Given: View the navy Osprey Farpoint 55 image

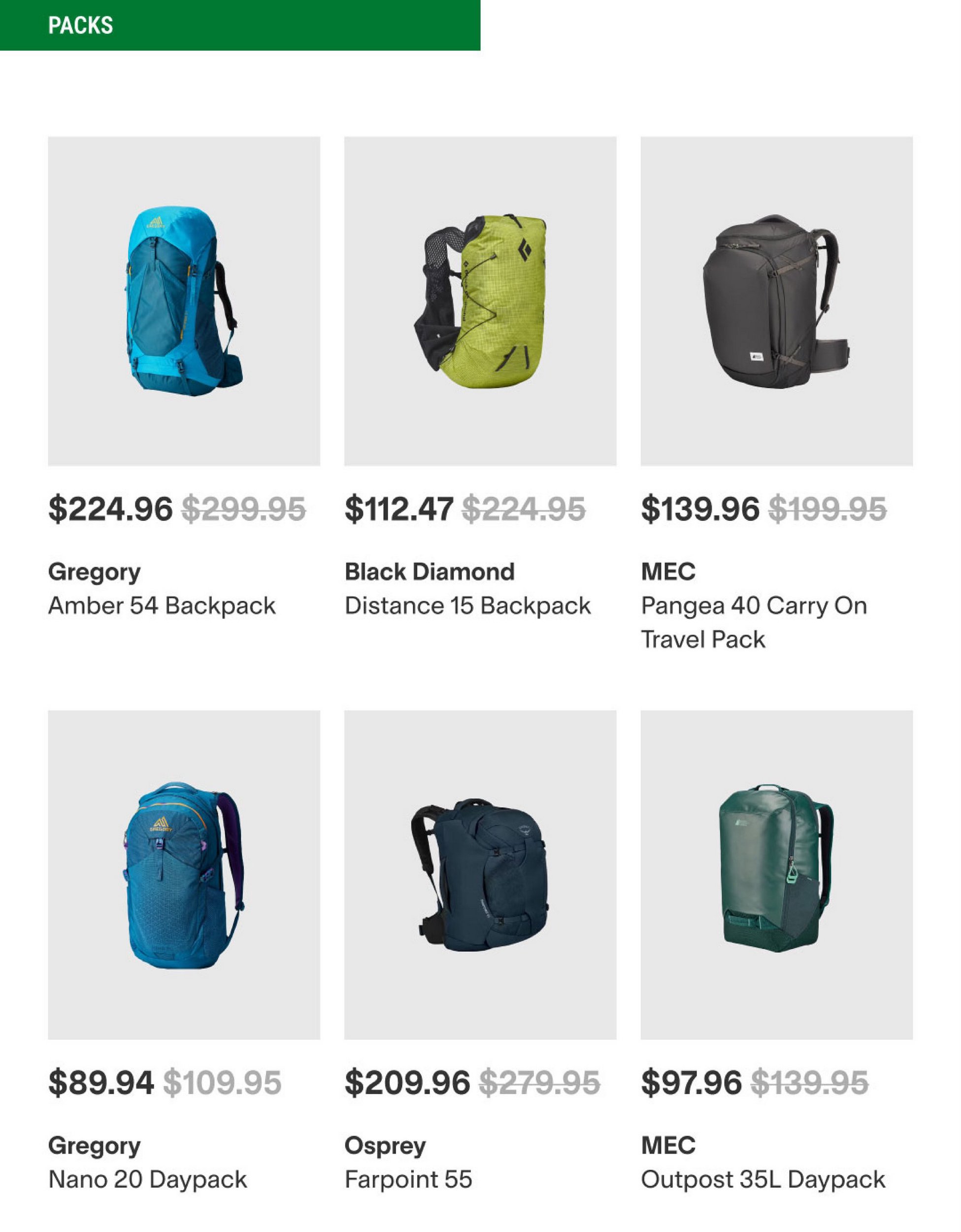Looking at the screenshot, I should coord(481,875).
